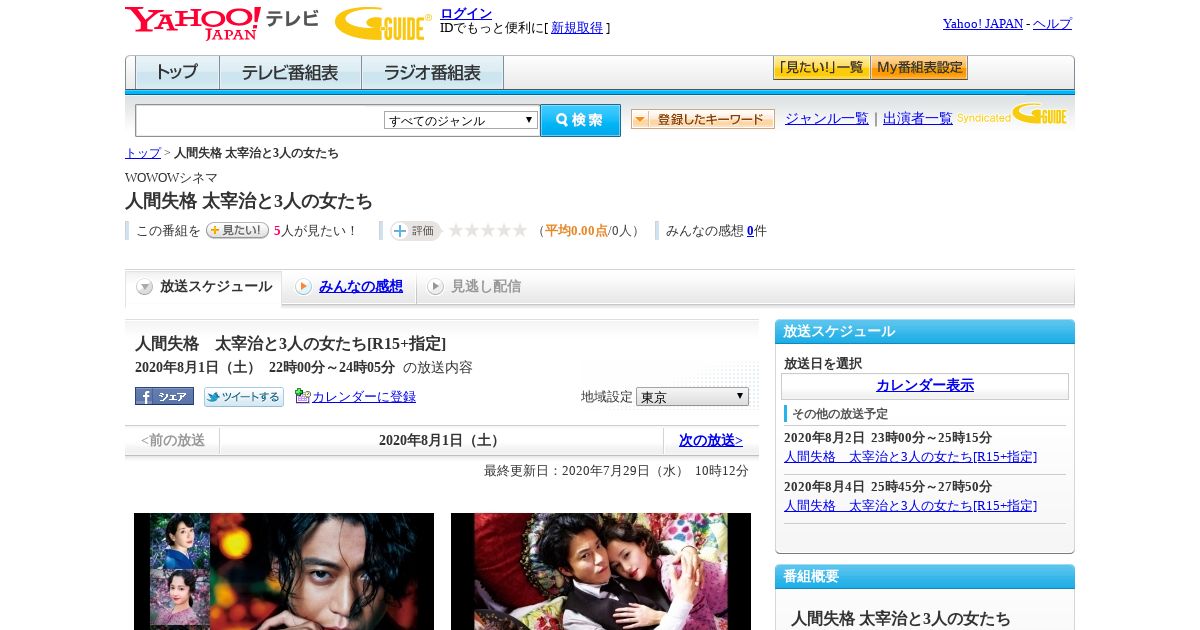Click into the keyword search field
The image size is (1200, 630).
coord(259,120)
